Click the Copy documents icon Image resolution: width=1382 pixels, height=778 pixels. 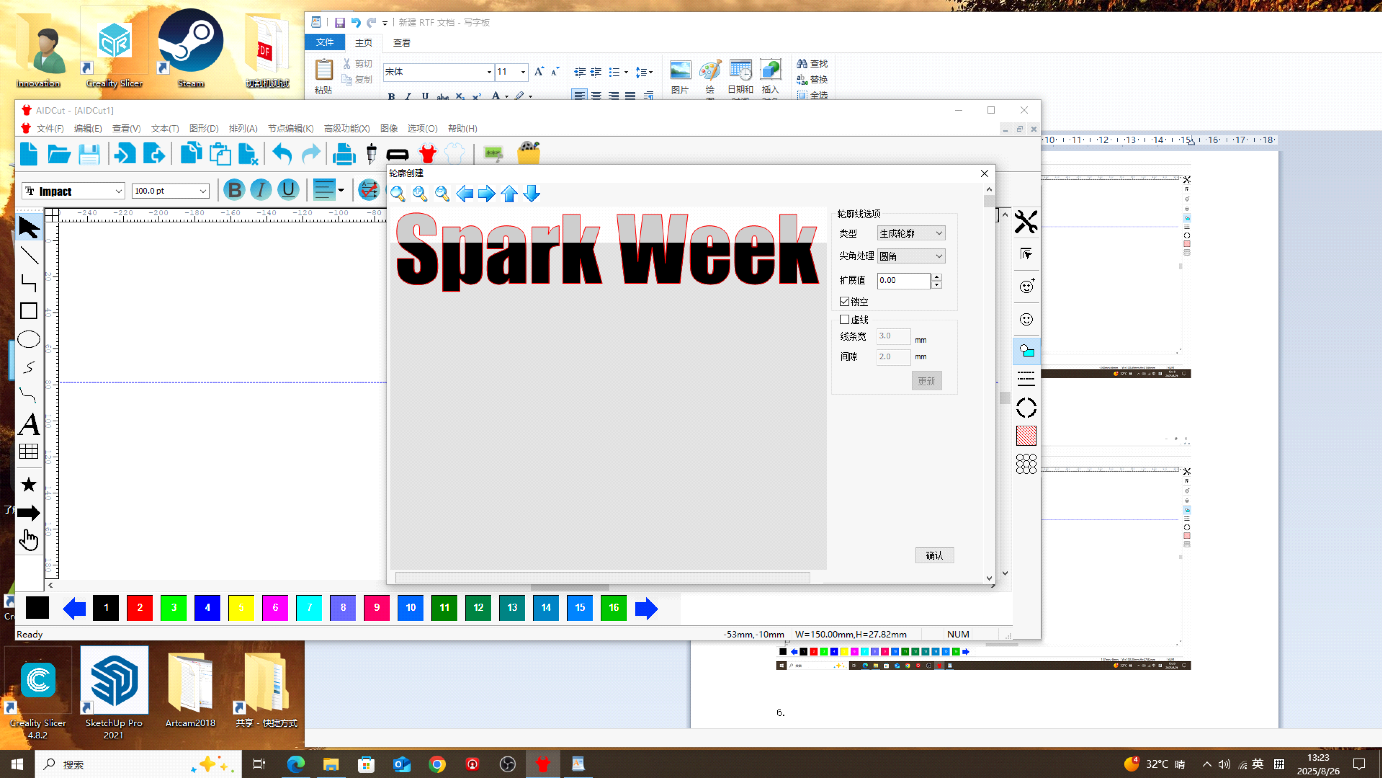(x=191, y=154)
